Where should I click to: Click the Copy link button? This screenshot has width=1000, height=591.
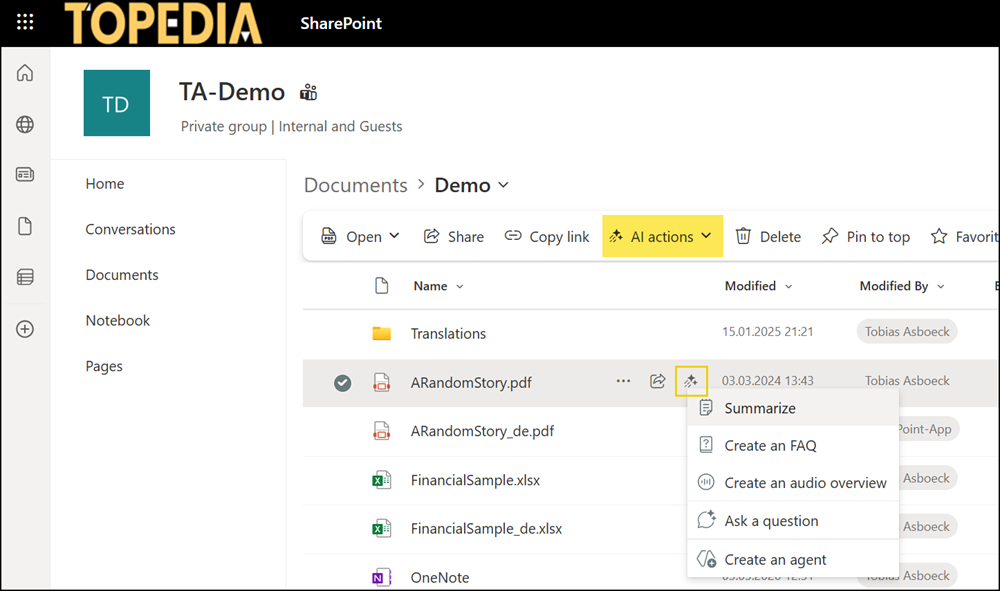tap(547, 237)
